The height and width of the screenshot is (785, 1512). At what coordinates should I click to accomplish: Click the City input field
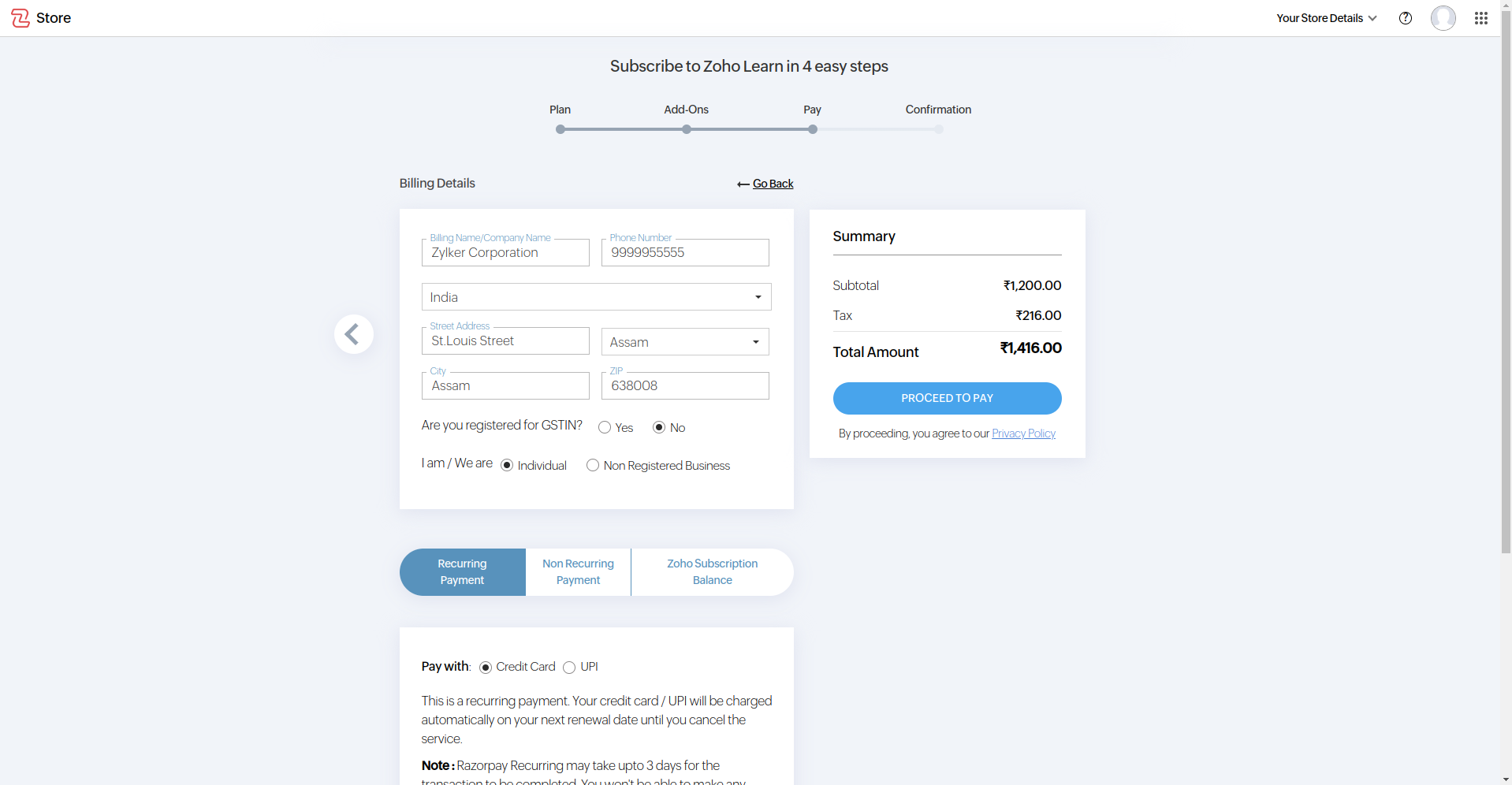click(505, 386)
